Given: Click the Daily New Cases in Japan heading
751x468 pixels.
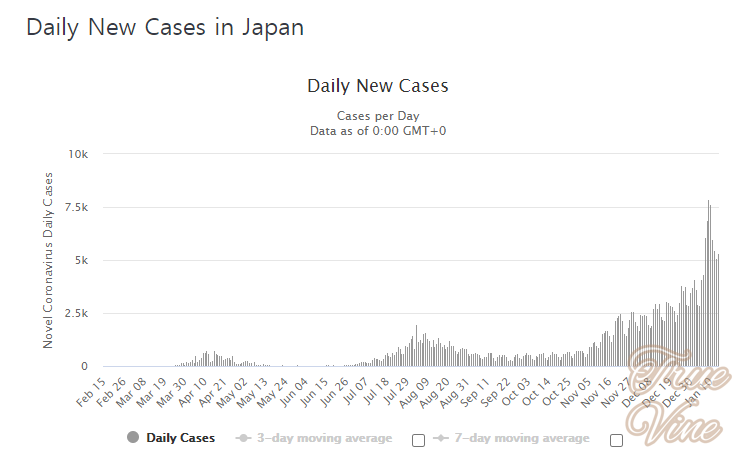Looking at the screenshot, I should click(x=165, y=27).
